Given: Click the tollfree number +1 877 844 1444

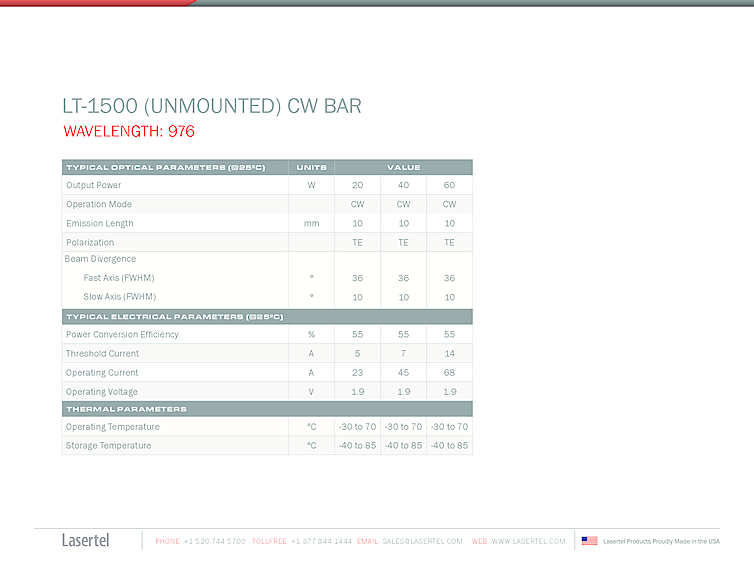Looking at the screenshot, I should tap(321, 541).
